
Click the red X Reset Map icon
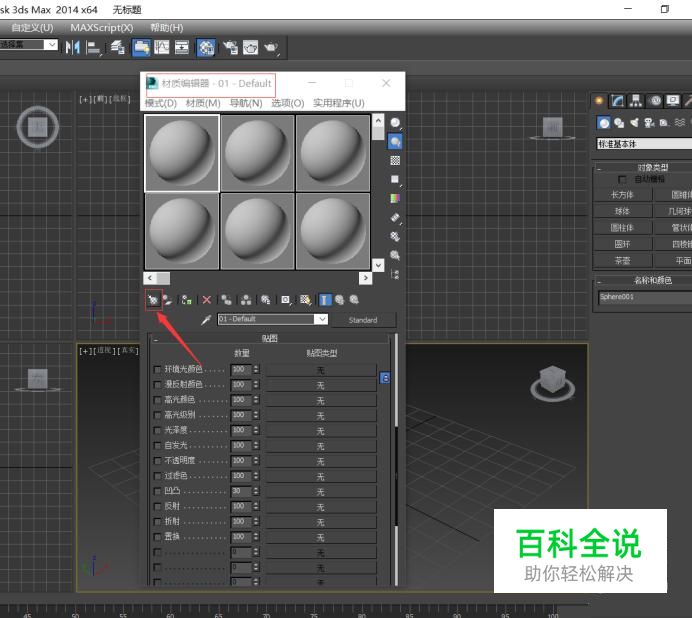[x=207, y=299]
